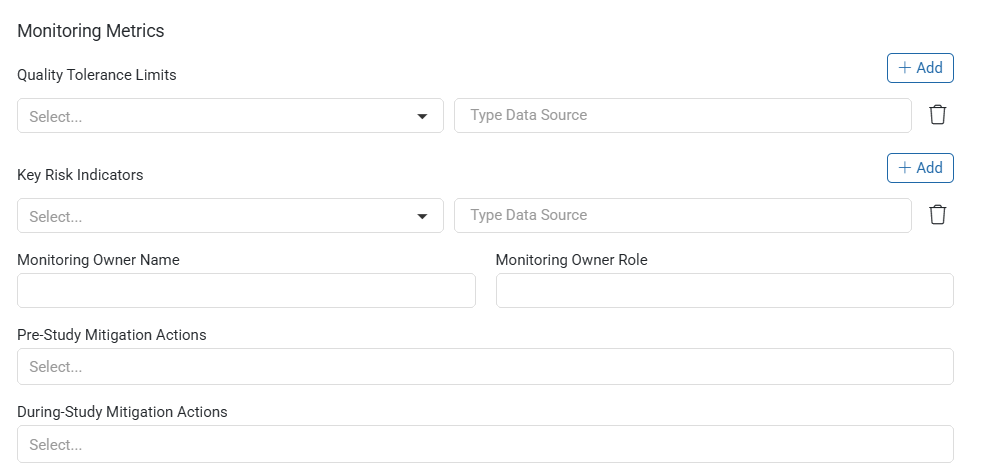
Task: Open the Quality Tolerance Limits select dropdown
Action: click(x=230, y=116)
